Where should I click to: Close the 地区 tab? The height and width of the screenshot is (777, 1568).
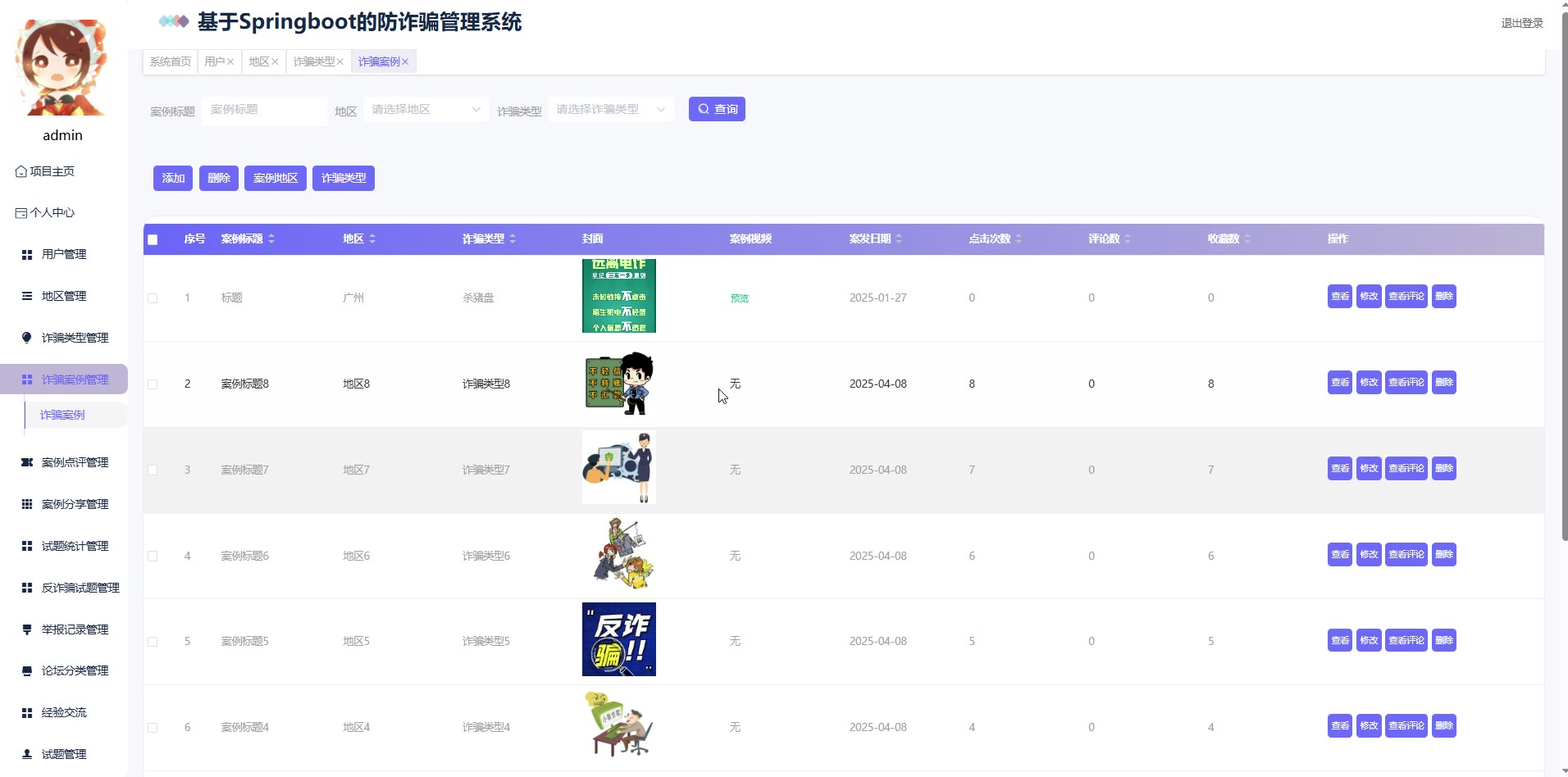[276, 61]
